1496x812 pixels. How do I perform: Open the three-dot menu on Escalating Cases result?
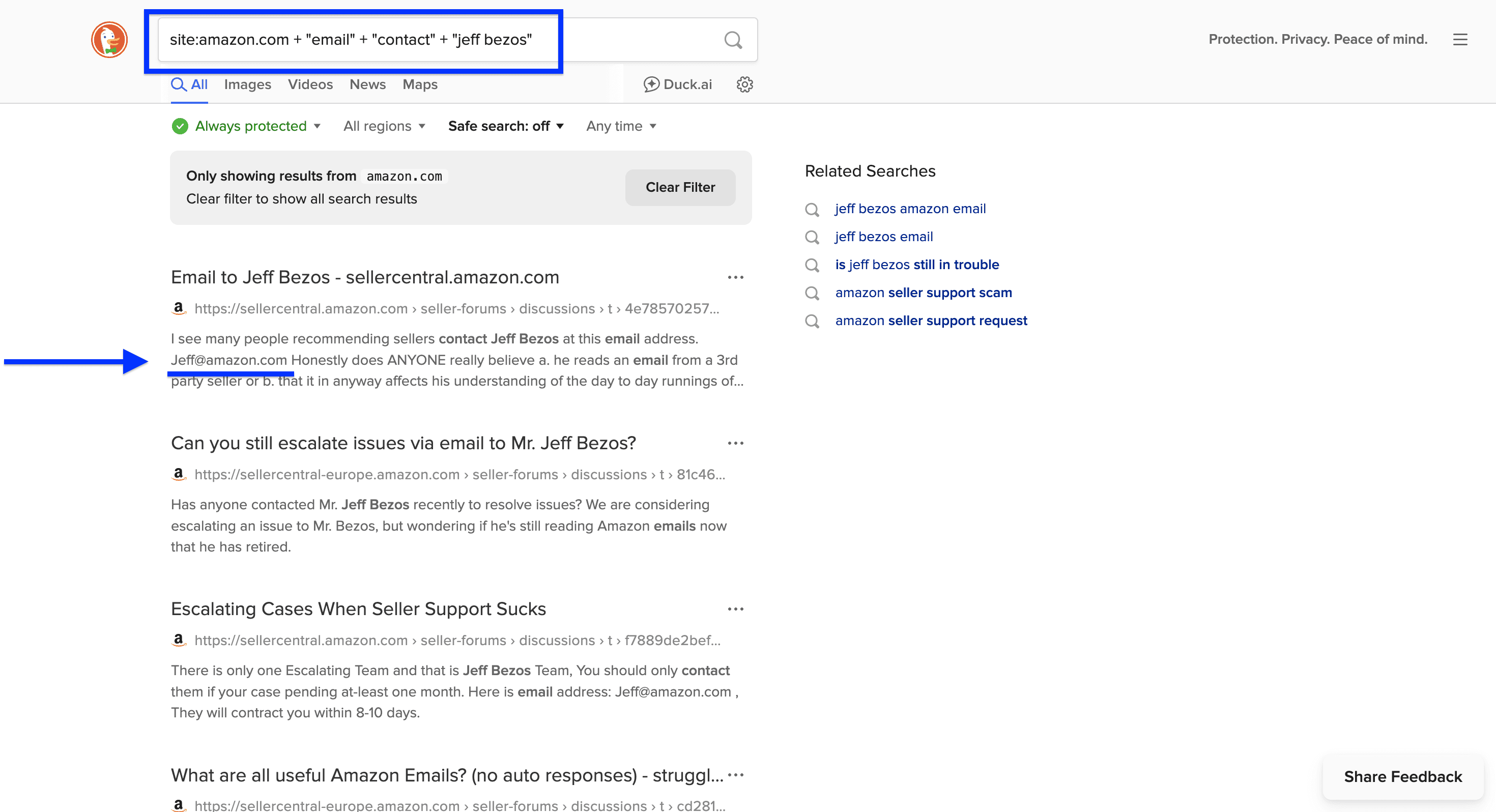click(x=735, y=608)
